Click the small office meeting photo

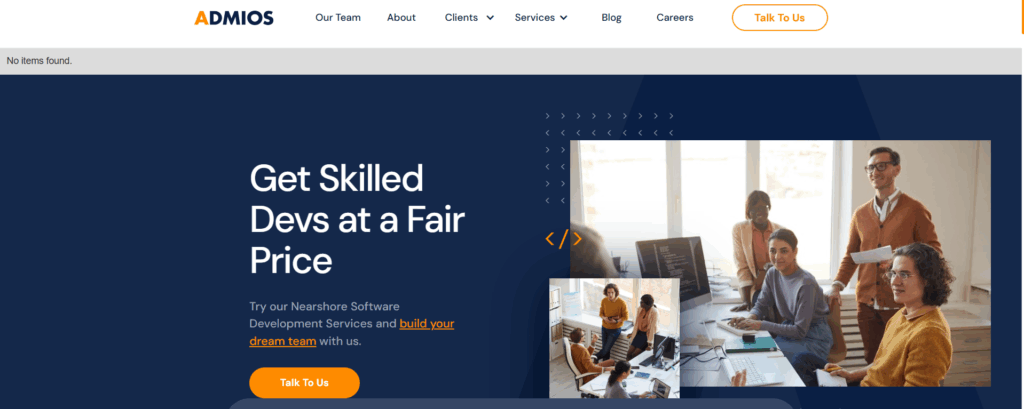[614, 338]
